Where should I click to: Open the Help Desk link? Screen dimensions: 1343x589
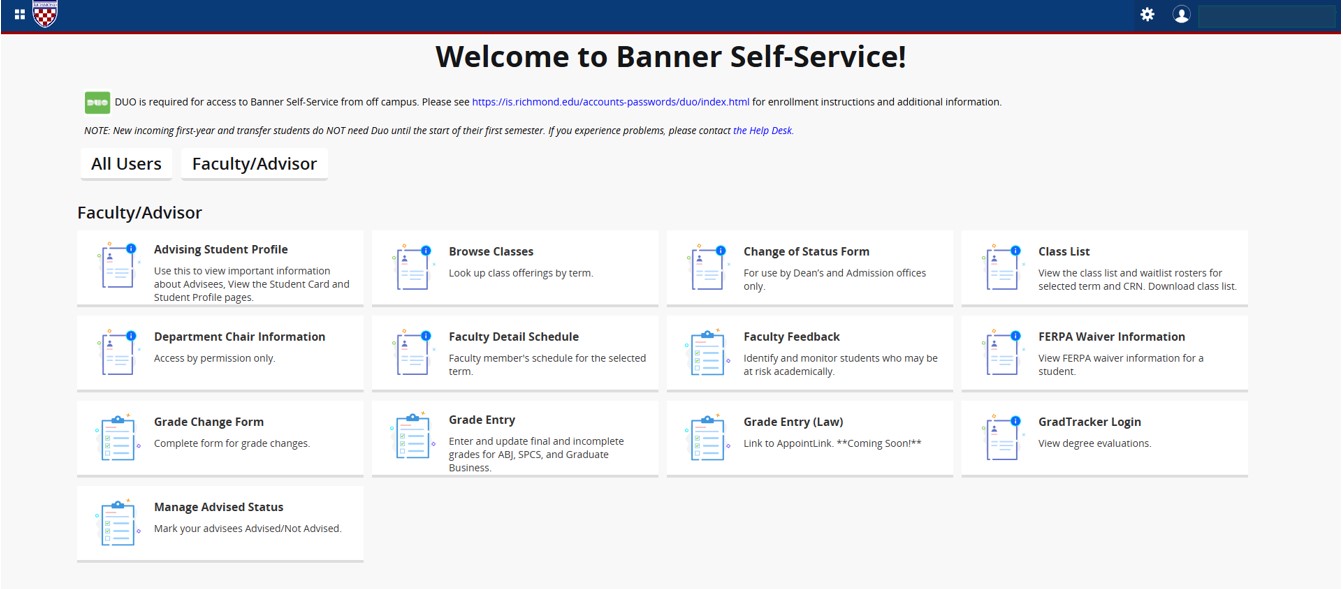(x=762, y=131)
